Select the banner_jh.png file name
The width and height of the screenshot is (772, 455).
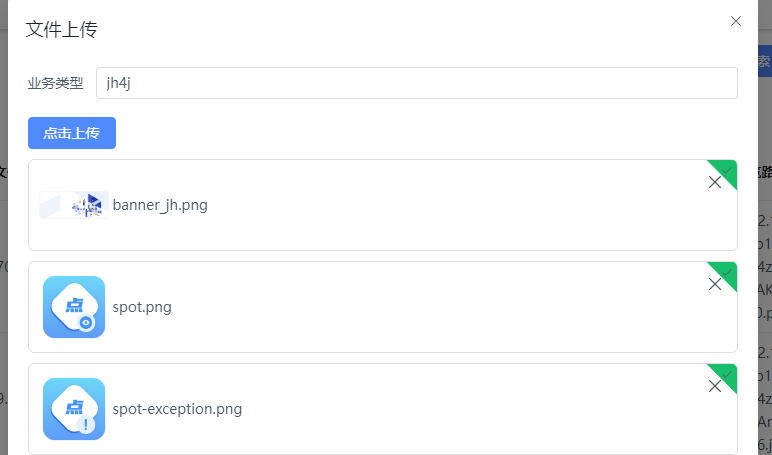[160, 205]
